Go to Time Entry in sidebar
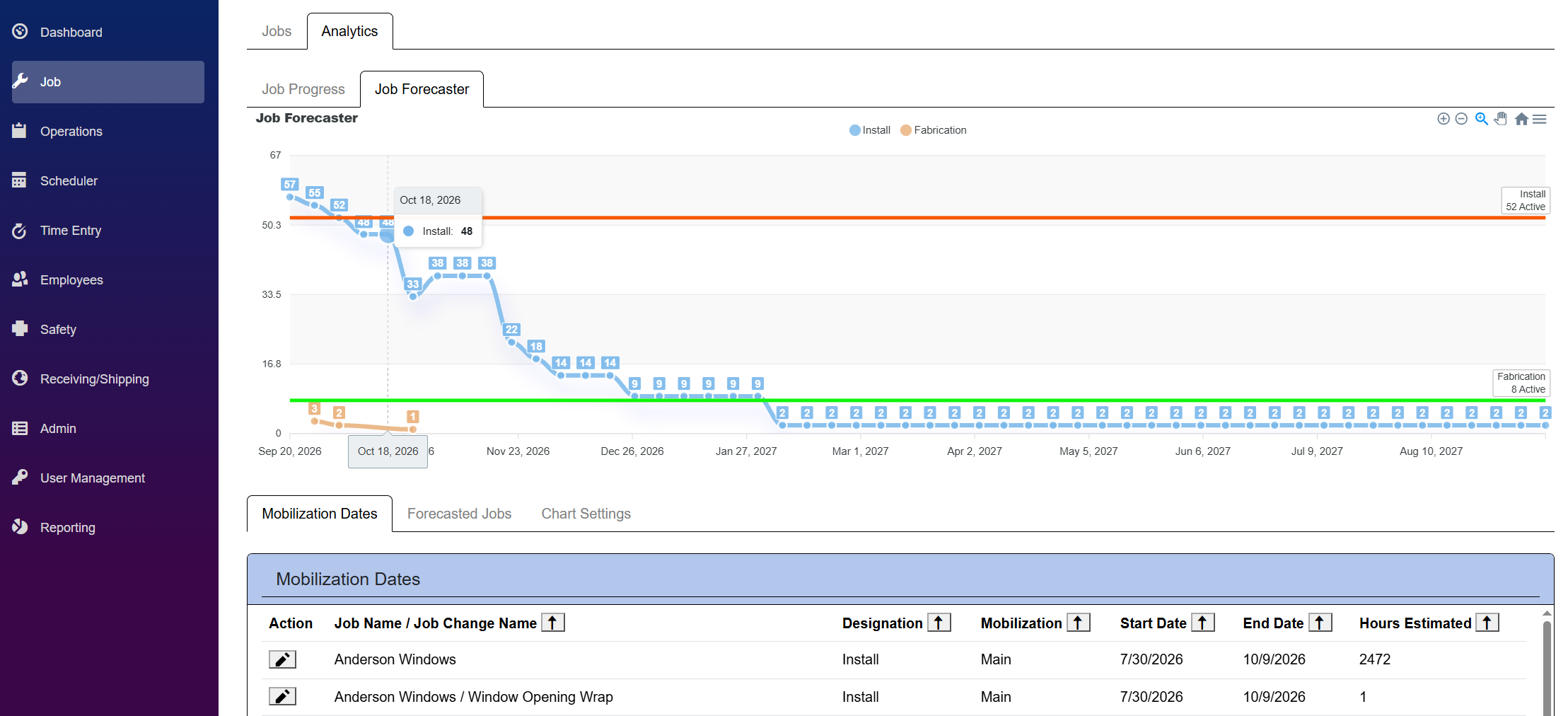 (x=71, y=231)
